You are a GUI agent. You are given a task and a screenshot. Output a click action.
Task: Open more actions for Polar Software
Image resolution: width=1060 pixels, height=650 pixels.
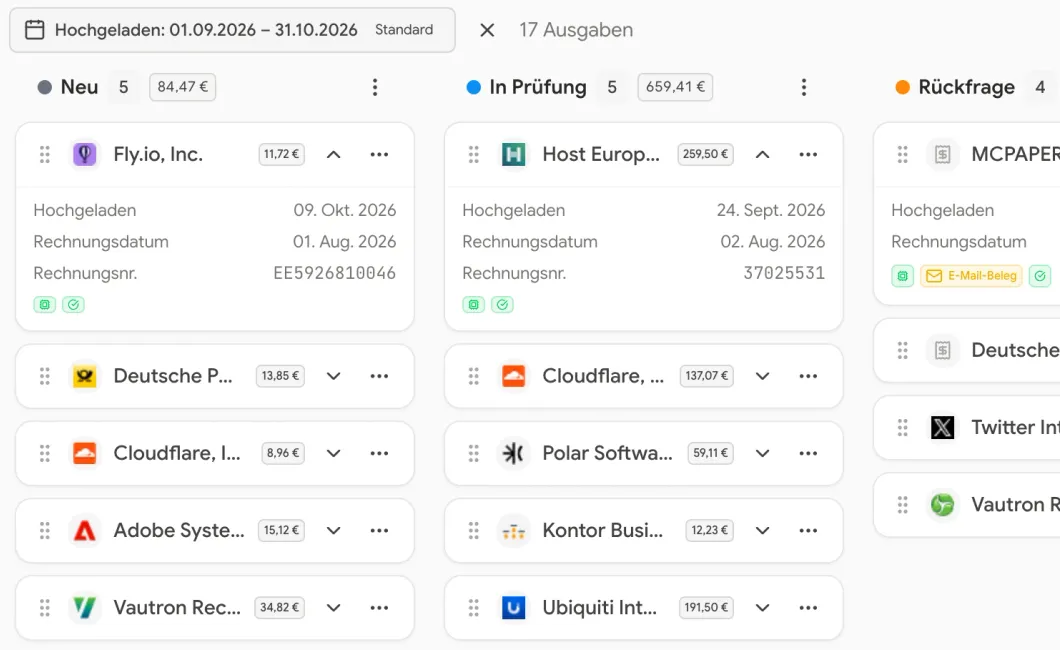809,453
